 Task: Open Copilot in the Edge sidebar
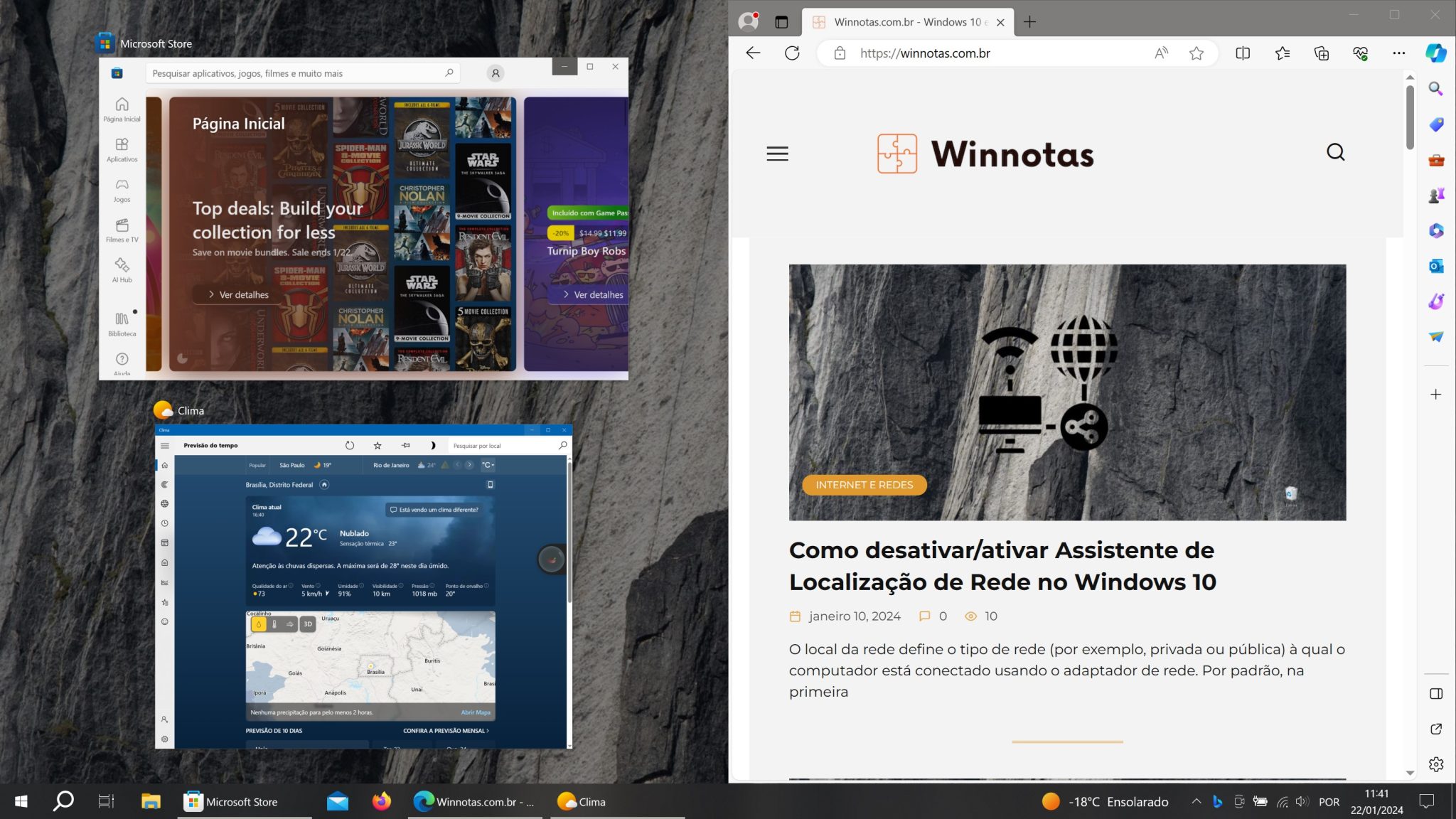click(1435, 53)
